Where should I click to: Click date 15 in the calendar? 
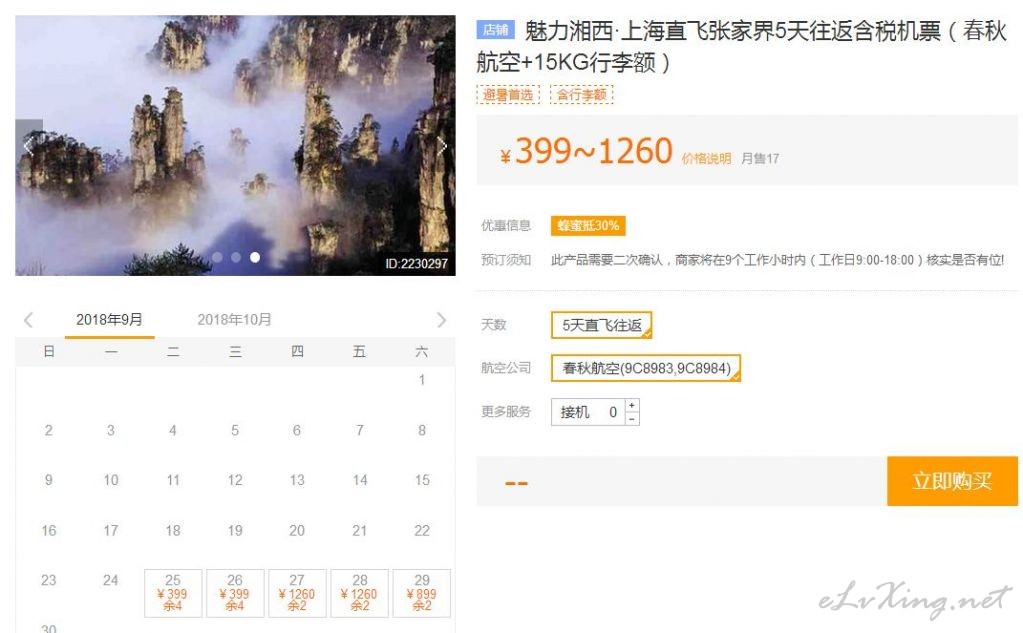(x=422, y=480)
